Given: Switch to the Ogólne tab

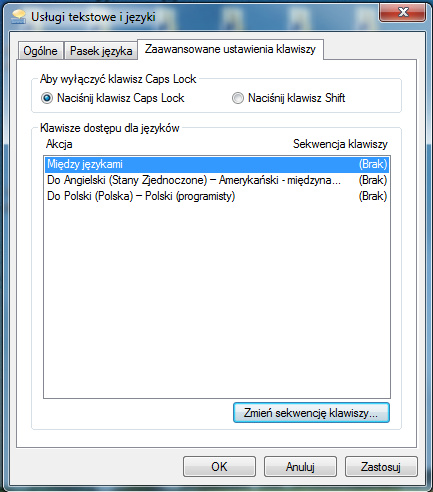Looking at the screenshot, I should pyautogui.click(x=40, y=51).
